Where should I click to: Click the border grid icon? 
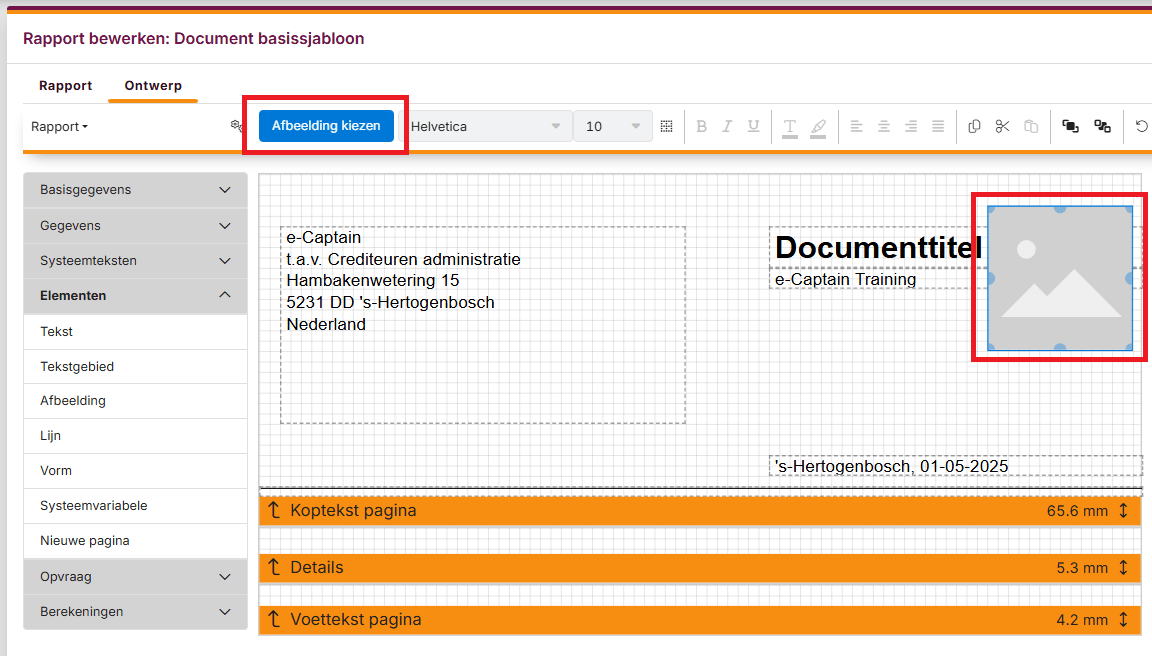pyautogui.click(x=666, y=126)
